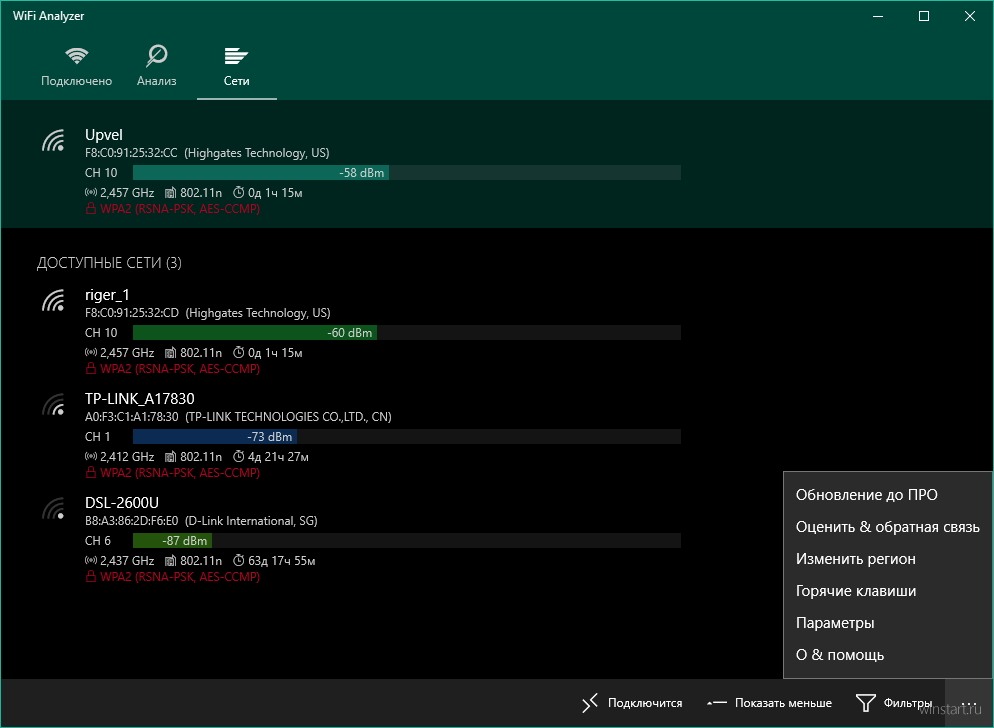Click the TP-LINK_A17830 frequency antenna icon

pos(91,456)
